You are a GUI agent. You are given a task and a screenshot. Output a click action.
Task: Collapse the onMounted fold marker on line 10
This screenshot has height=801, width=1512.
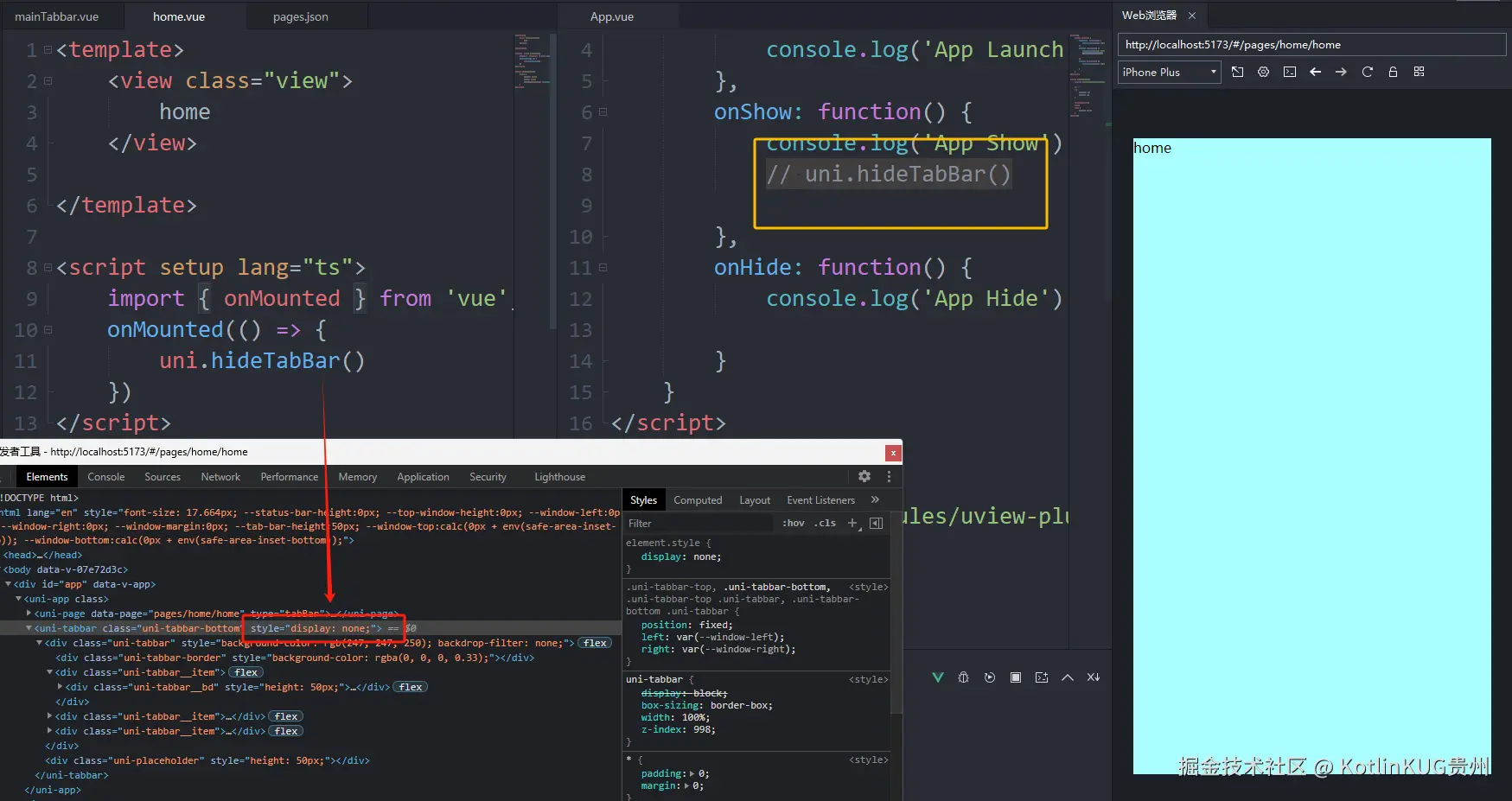48,330
